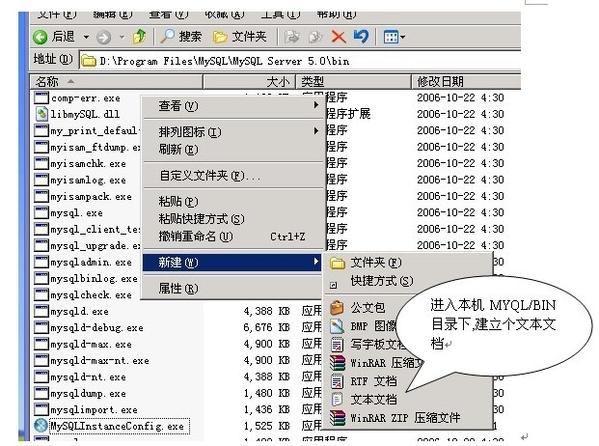Click the mysqldump.exe file icon

(41, 393)
